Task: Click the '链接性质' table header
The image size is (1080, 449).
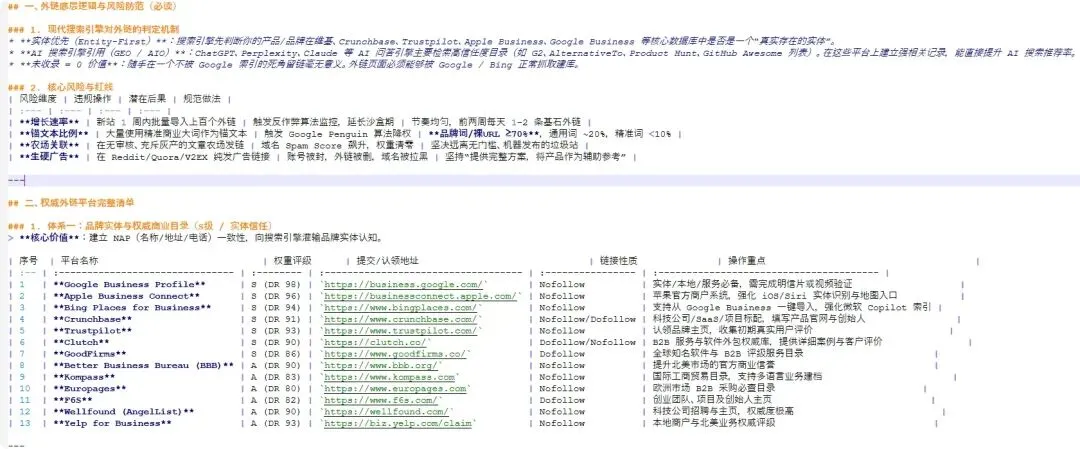Action: click(x=619, y=261)
